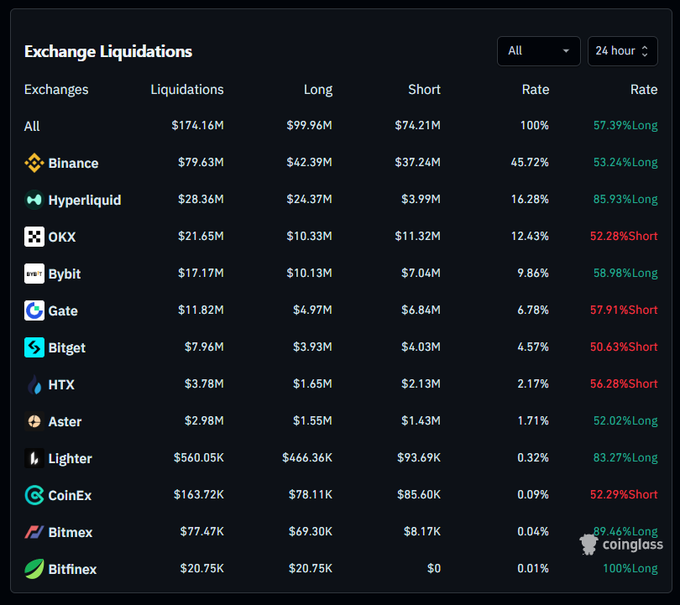Screen dimensions: 680x605
Task: Select the All row label
Action: [32, 126]
